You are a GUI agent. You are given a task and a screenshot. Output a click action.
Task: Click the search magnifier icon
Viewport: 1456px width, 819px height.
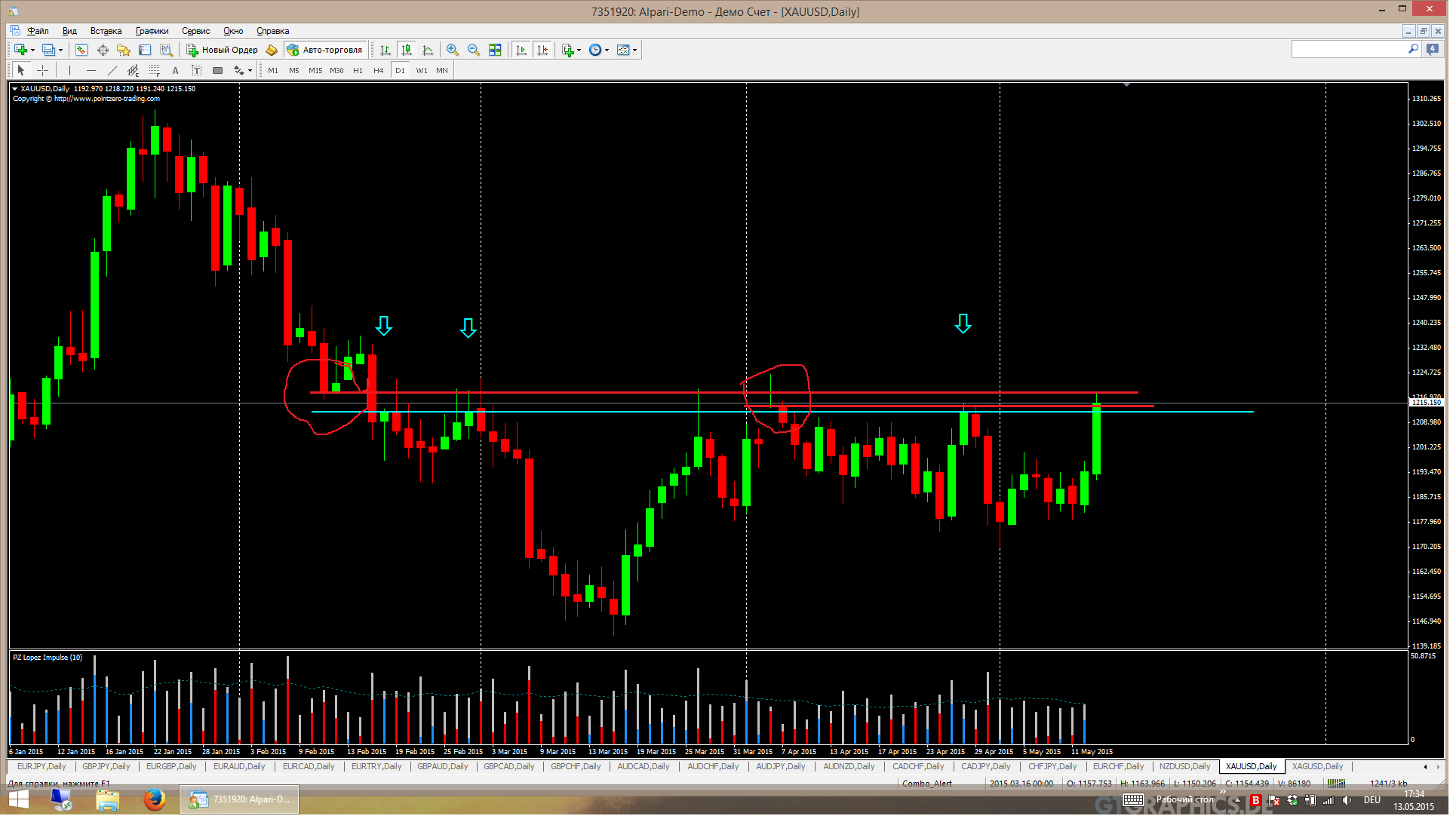coord(1413,49)
